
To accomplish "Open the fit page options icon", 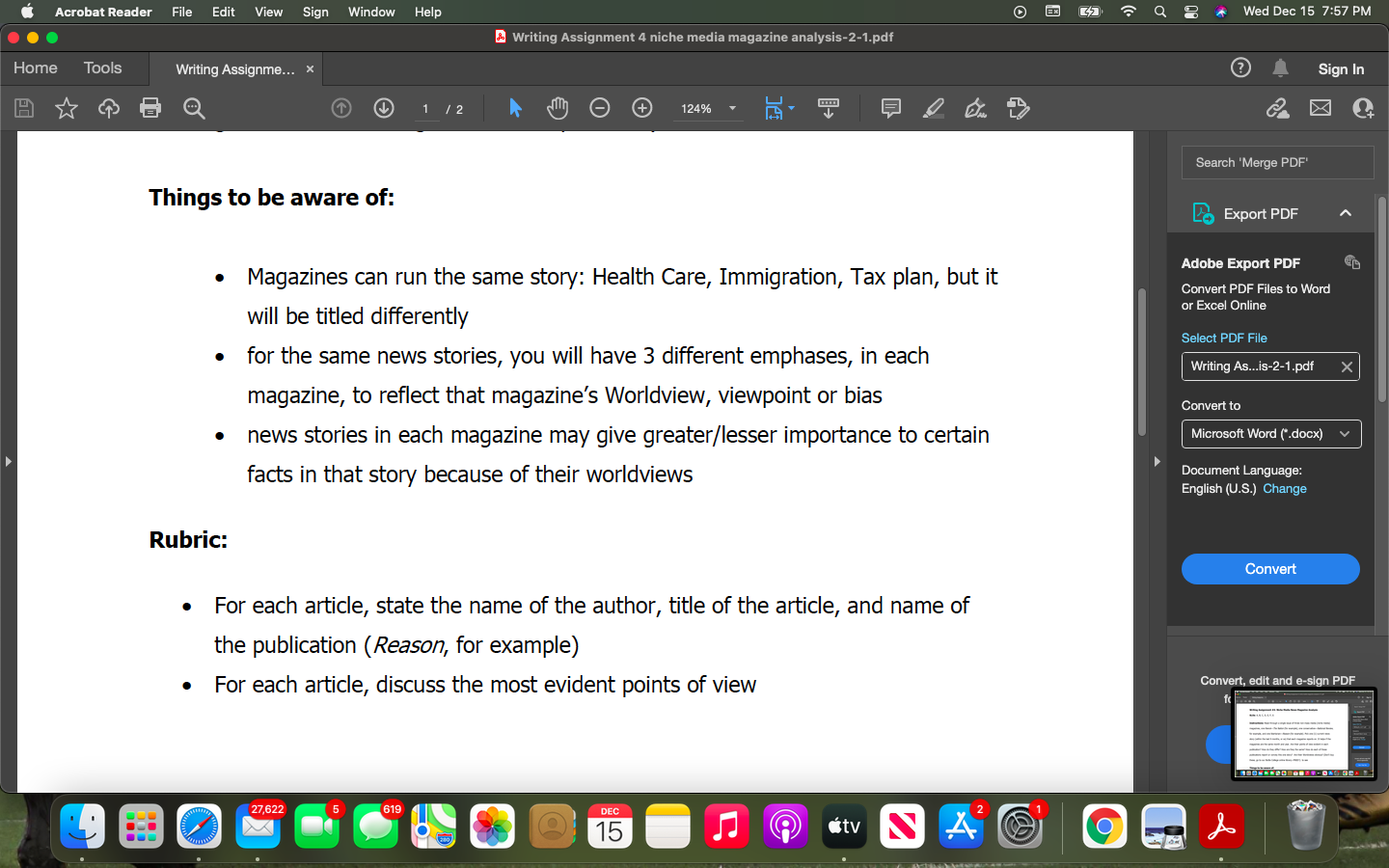I will 778,108.
